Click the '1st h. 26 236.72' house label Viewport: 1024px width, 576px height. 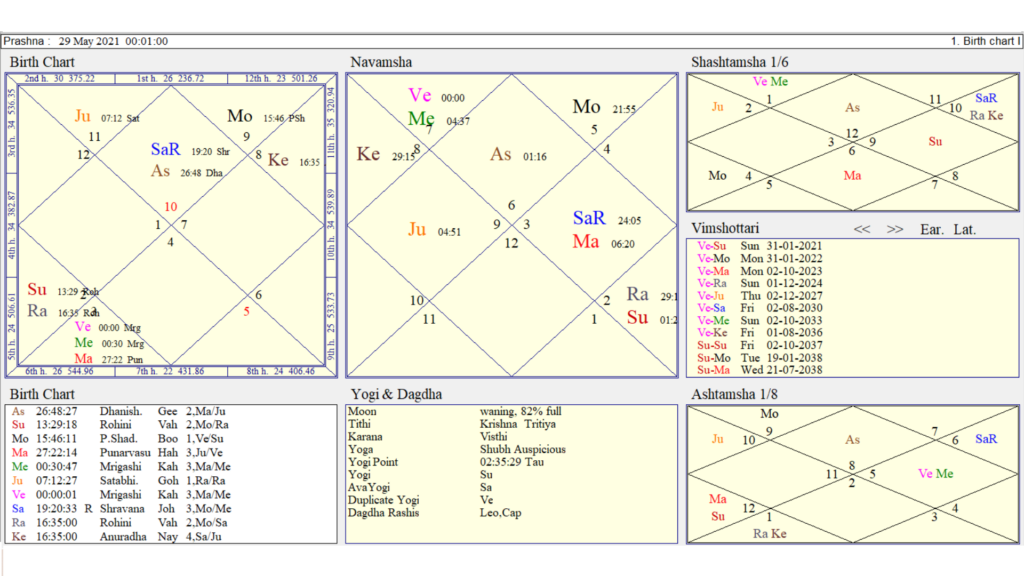(x=170, y=78)
